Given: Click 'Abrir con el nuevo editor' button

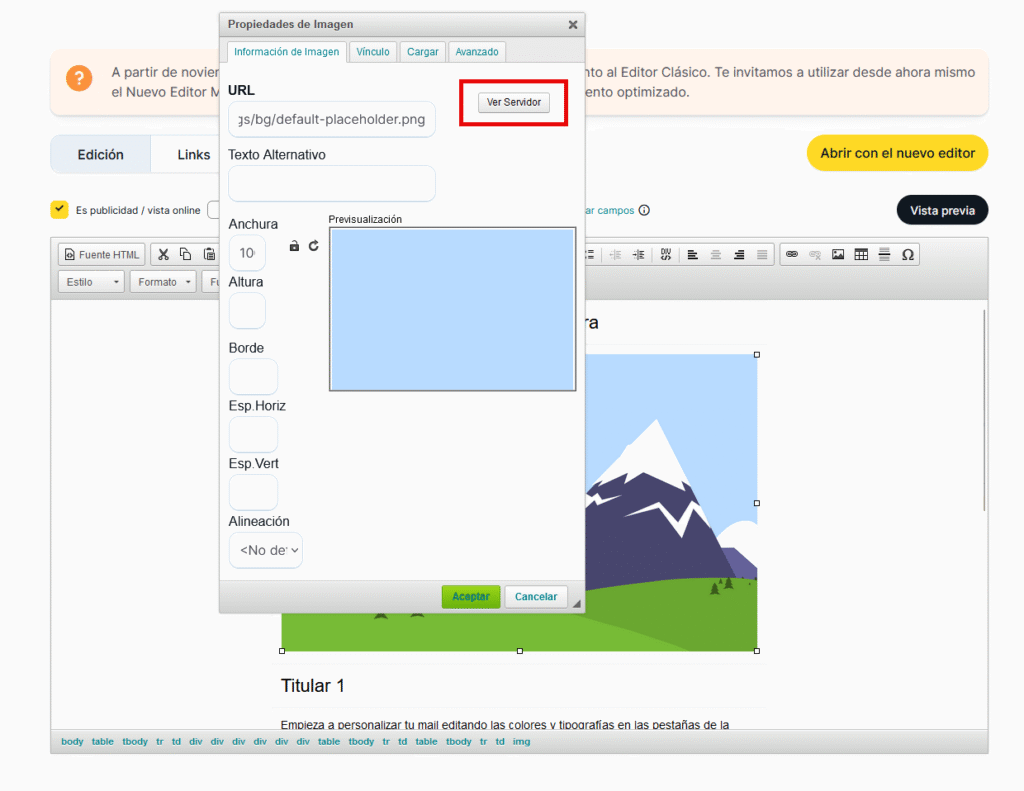Looking at the screenshot, I should (x=897, y=153).
